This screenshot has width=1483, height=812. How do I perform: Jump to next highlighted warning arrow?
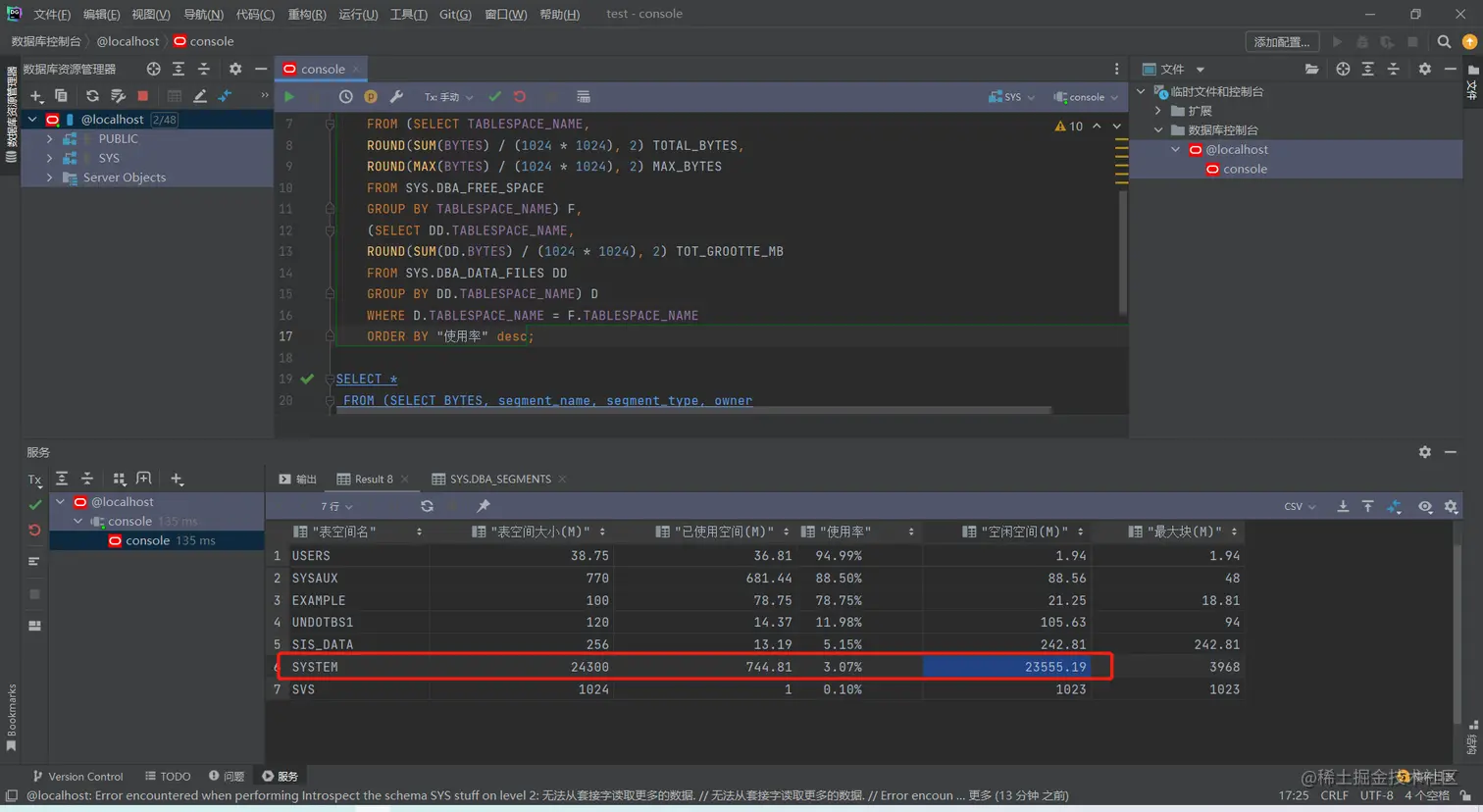(x=1117, y=127)
